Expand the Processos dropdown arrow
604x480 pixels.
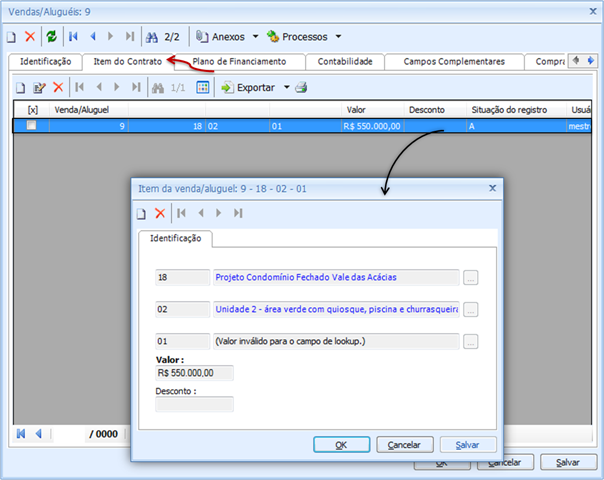point(338,37)
